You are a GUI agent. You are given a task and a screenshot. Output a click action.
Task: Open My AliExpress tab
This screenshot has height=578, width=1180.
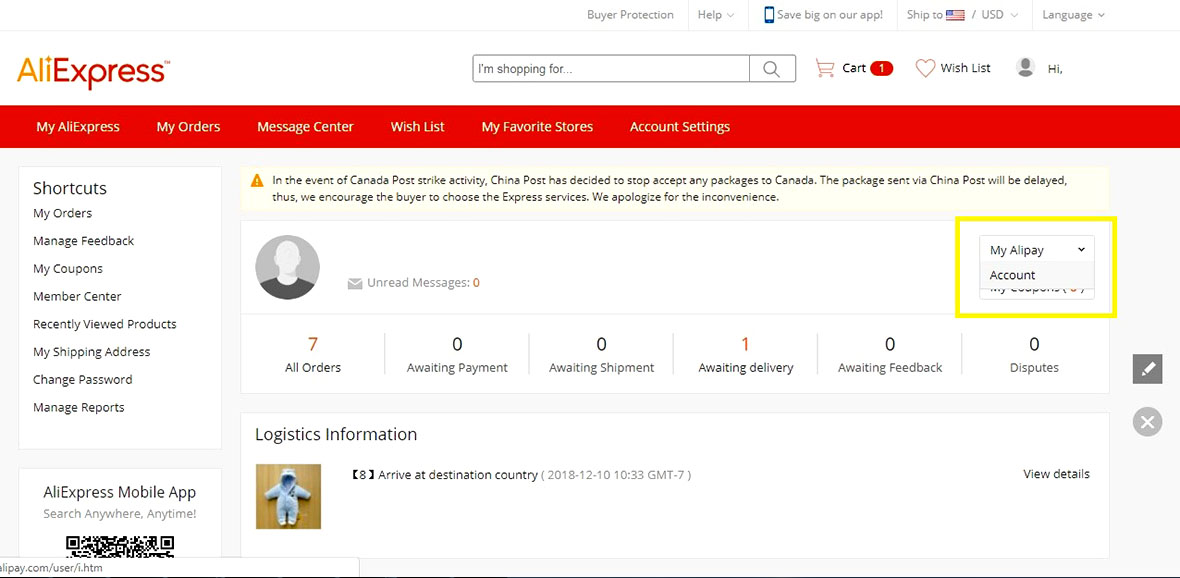(78, 127)
